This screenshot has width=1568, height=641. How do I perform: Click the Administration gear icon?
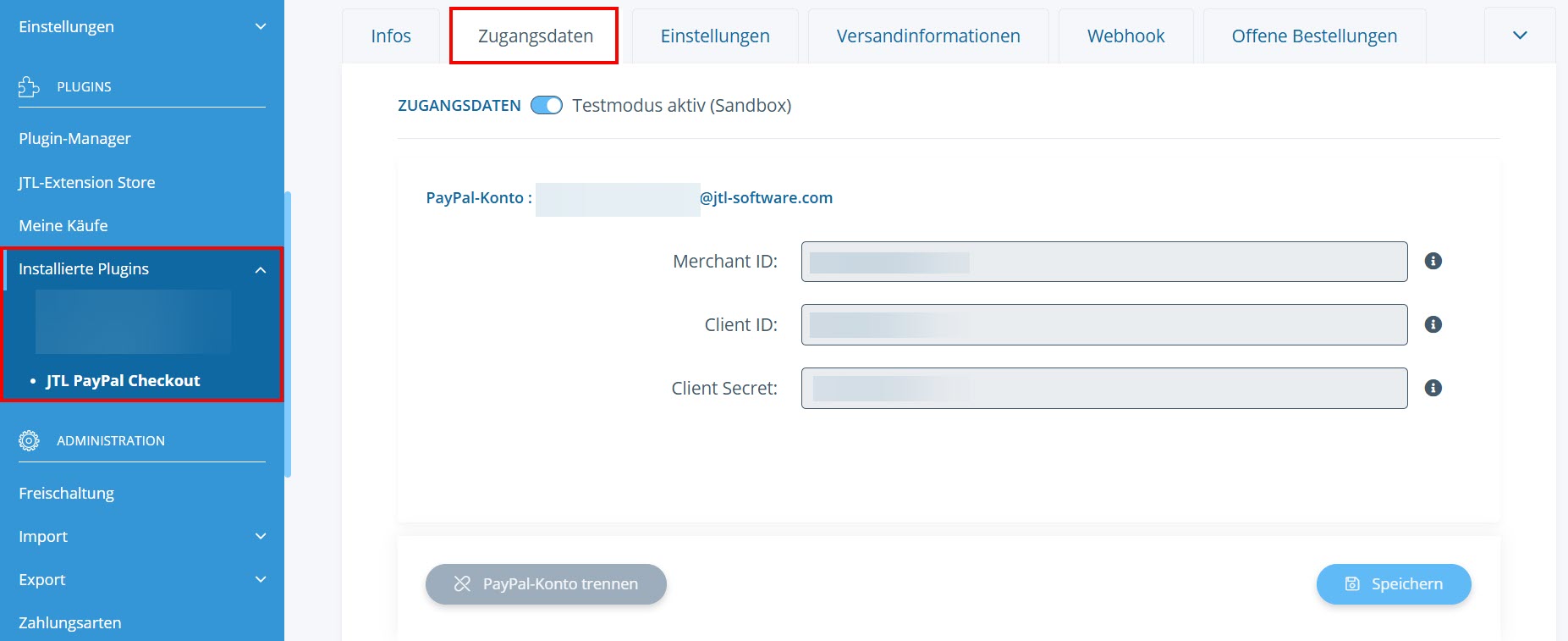(x=29, y=440)
